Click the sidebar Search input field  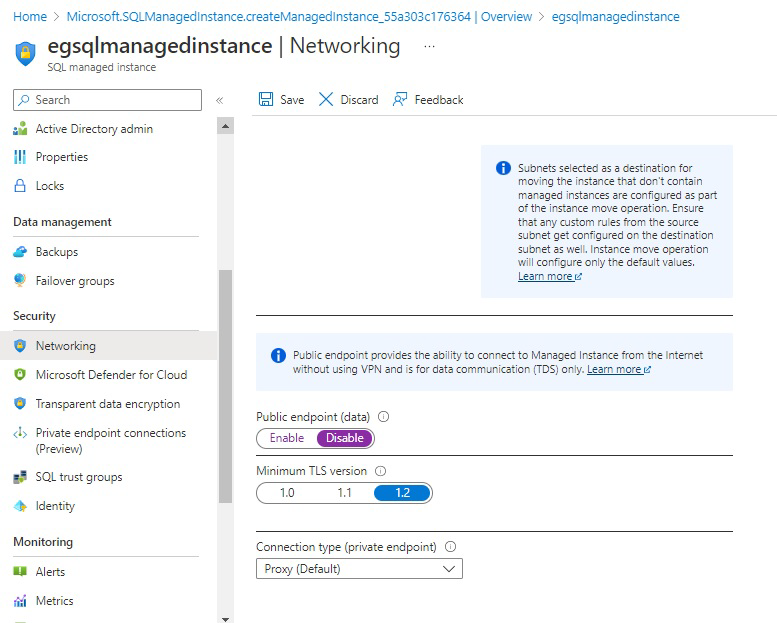(108, 100)
